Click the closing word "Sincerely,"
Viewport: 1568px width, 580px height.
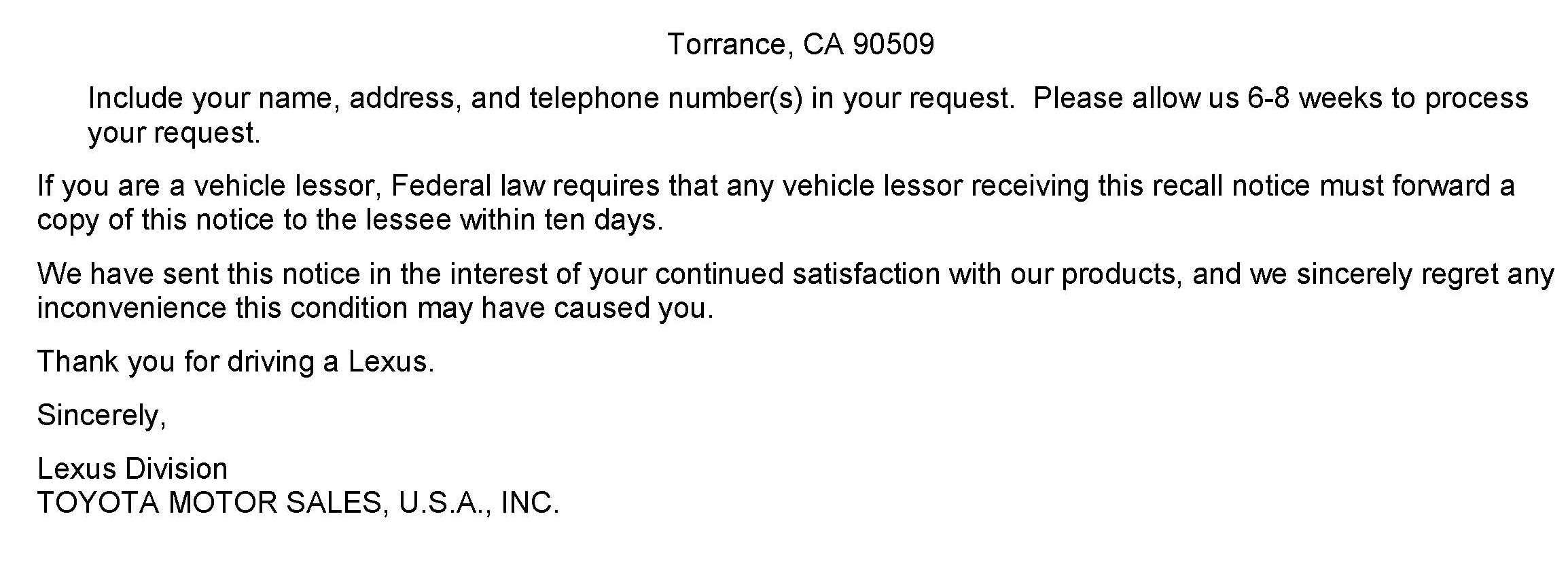pyautogui.click(x=101, y=415)
